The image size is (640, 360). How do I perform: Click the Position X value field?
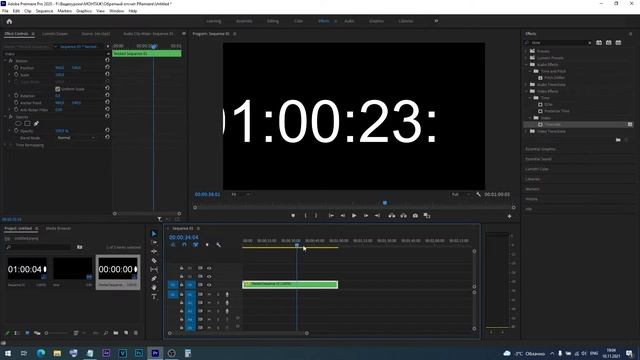pyautogui.click(x=60, y=68)
